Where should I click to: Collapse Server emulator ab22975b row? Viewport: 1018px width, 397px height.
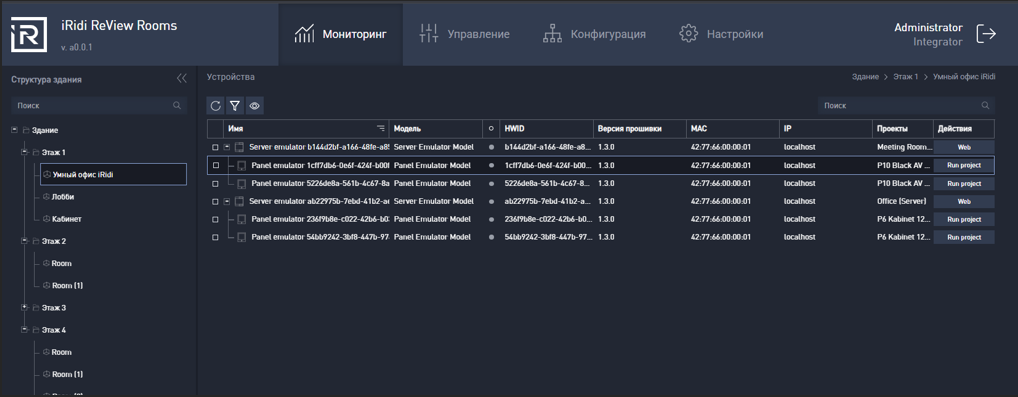pos(227,201)
